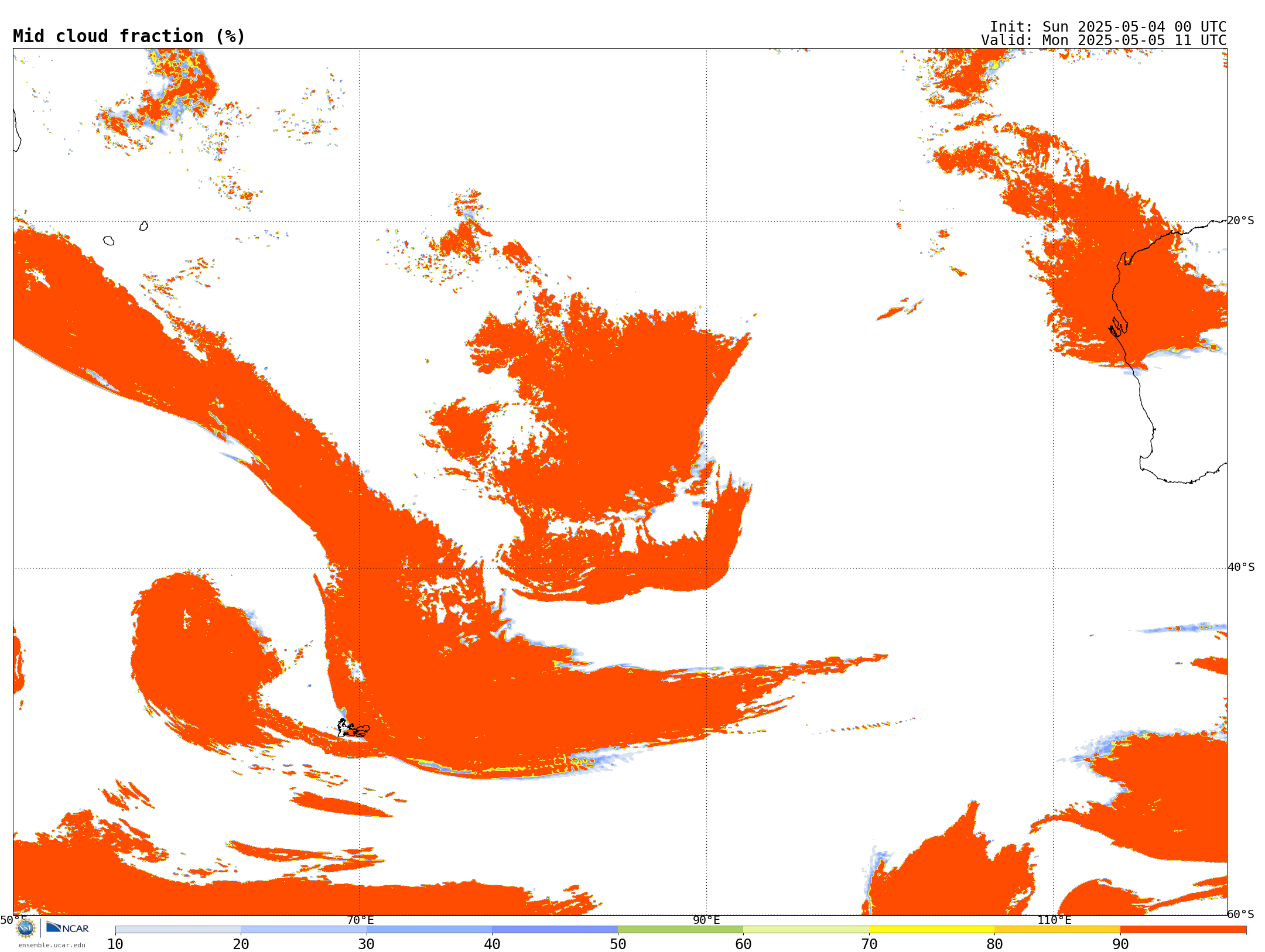Click the colorbar tick label 50
Viewport: 1265px width, 952px height.
click(618, 944)
